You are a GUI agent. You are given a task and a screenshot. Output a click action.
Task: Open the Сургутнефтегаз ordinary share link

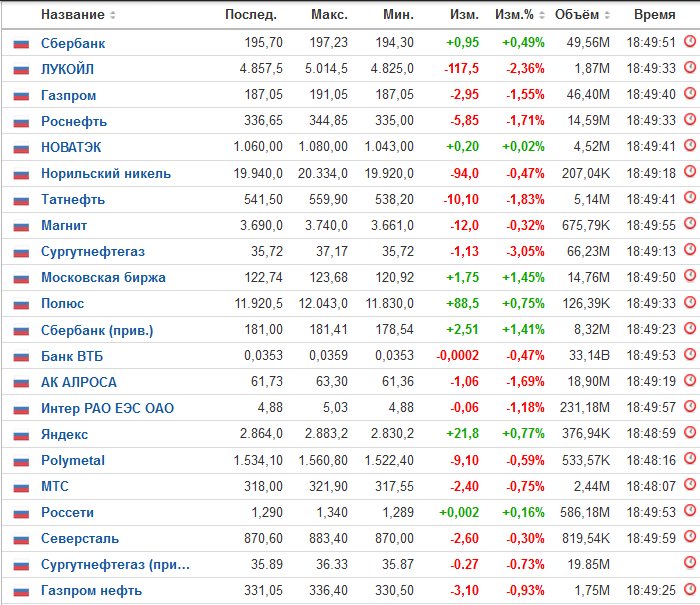click(x=93, y=252)
